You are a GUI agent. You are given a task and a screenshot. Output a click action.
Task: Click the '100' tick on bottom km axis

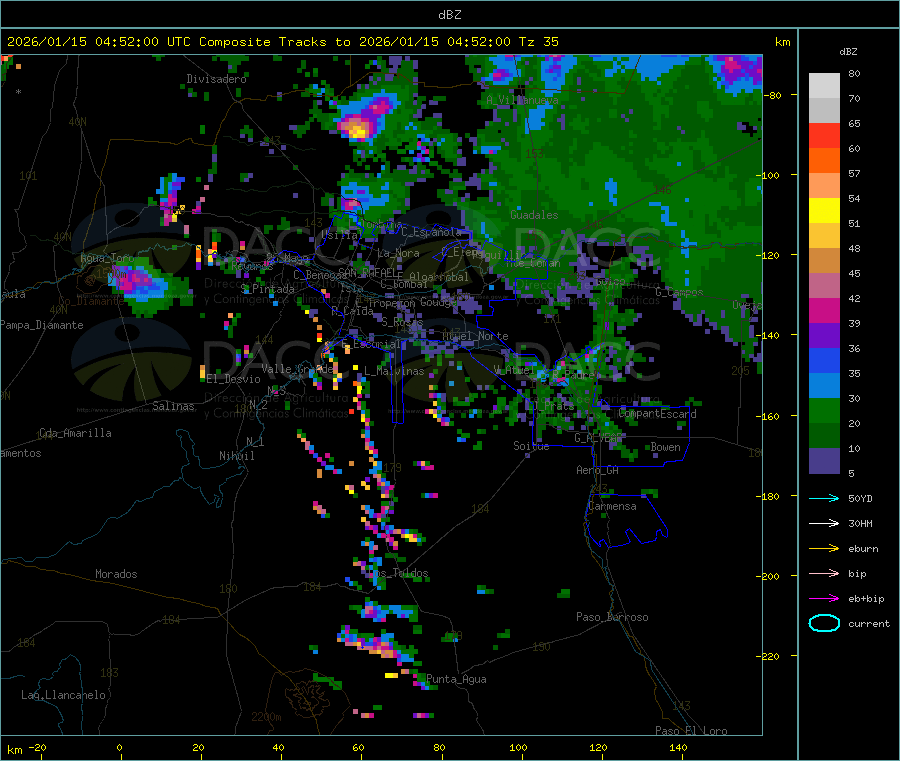click(518, 747)
